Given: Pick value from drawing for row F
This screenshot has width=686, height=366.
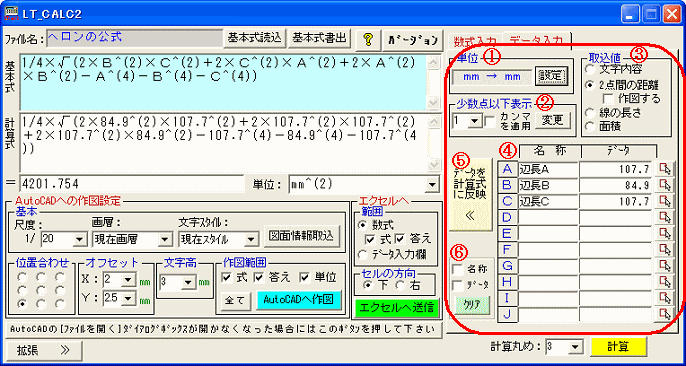Looking at the screenshot, I should click(x=665, y=250).
